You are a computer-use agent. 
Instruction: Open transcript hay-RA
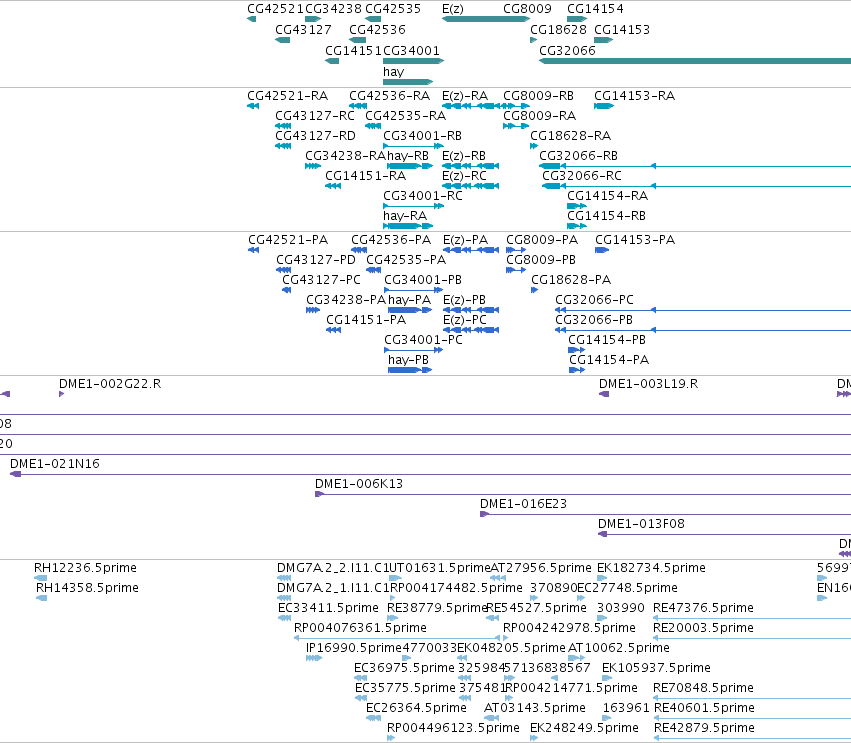(405, 217)
